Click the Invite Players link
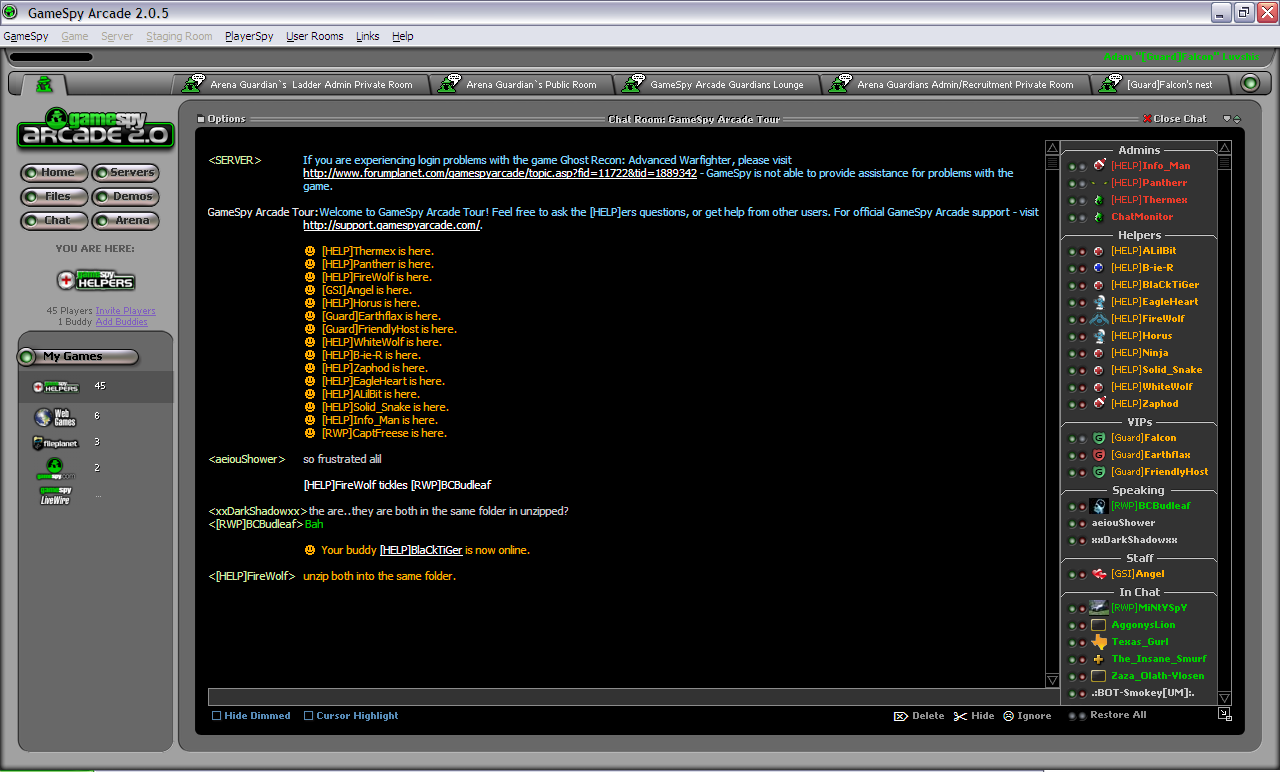The height and width of the screenshot is (772, 1280). (125, 311)
